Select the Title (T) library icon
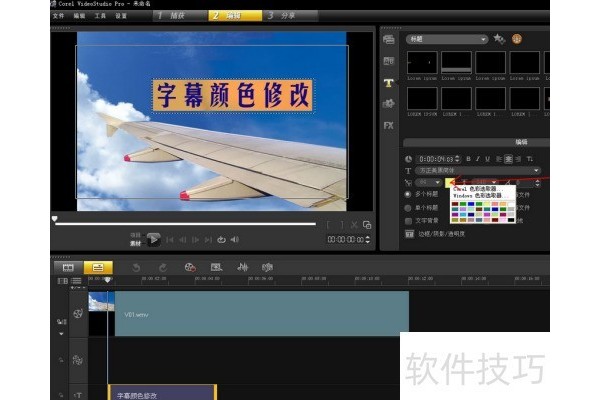 (389, 83)
